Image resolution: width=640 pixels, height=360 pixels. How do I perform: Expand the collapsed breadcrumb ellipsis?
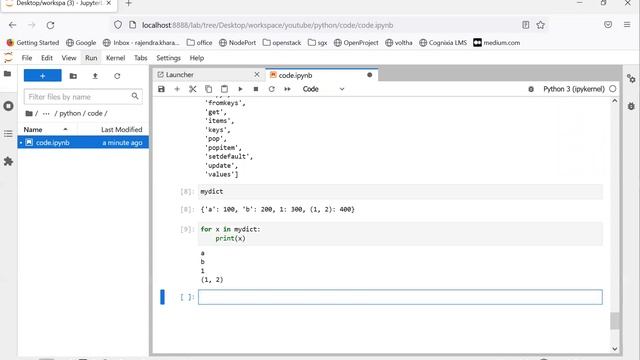click(46, 113)
